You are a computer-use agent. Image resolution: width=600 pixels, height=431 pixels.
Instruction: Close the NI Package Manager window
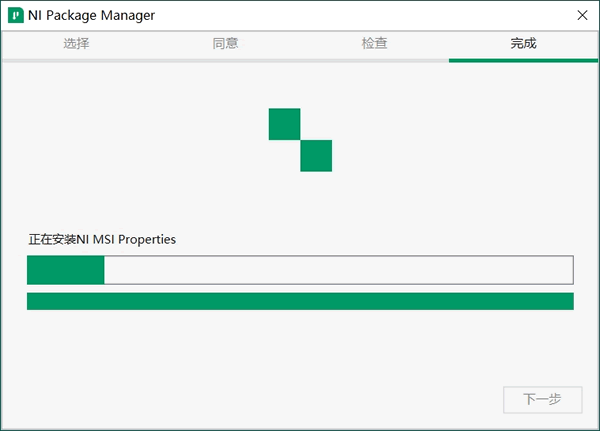pyautogui.click(x=582, y=16)
